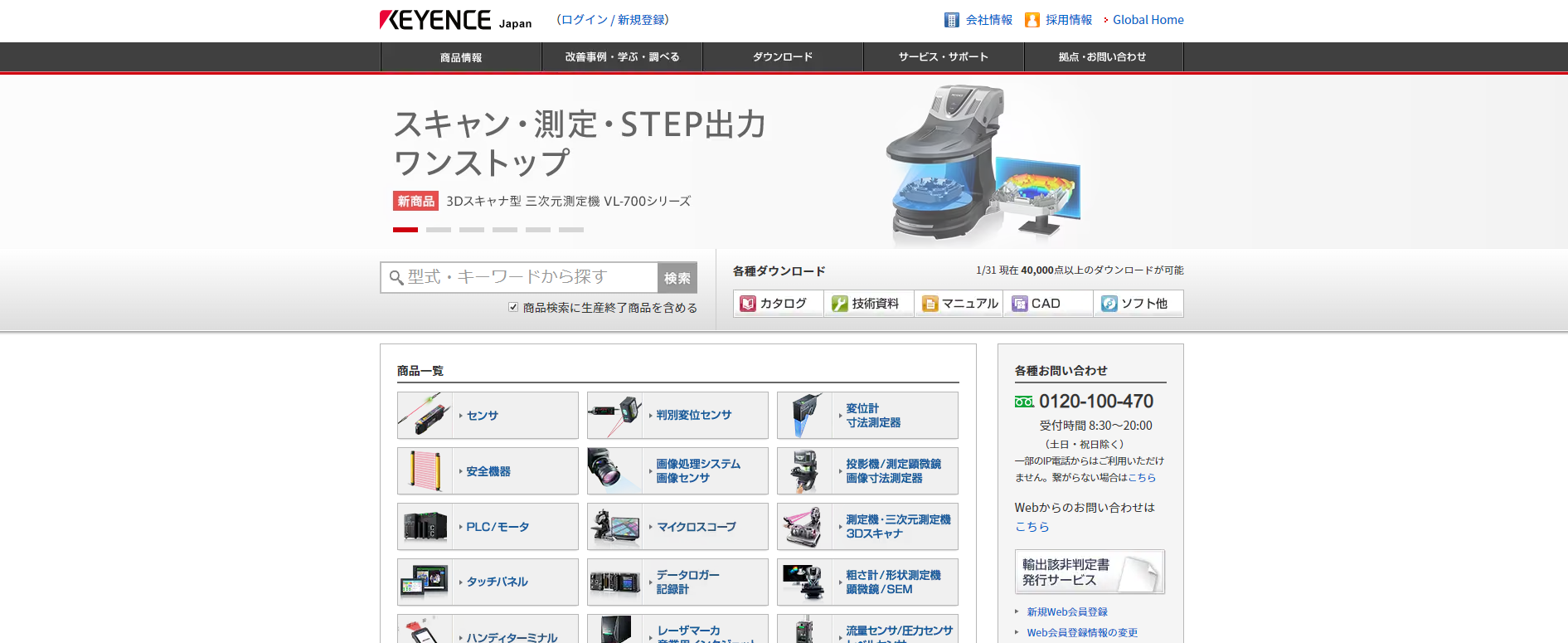The height and width of the screenshot is (643, 1568).
Task: Select the second carousel indicator
Action: [x=439, y=230]
